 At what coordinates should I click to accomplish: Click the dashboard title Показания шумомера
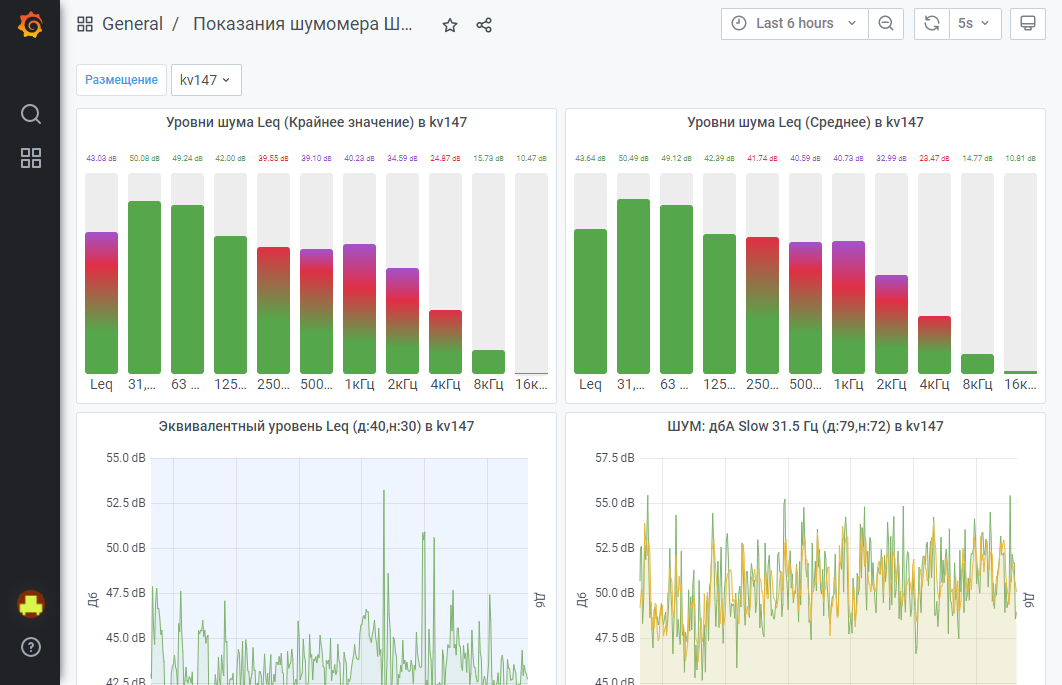point(302,24)
